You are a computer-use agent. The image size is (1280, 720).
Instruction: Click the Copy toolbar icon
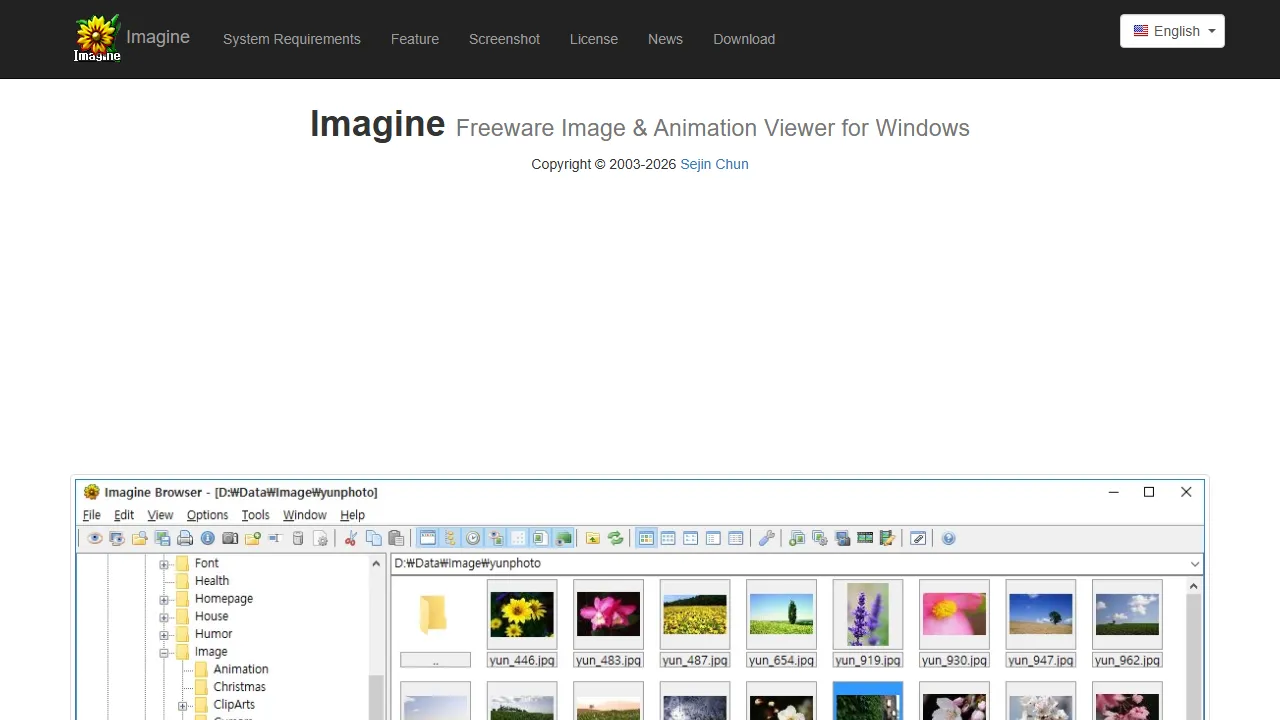pyautogui.click(x=373, y=538)
